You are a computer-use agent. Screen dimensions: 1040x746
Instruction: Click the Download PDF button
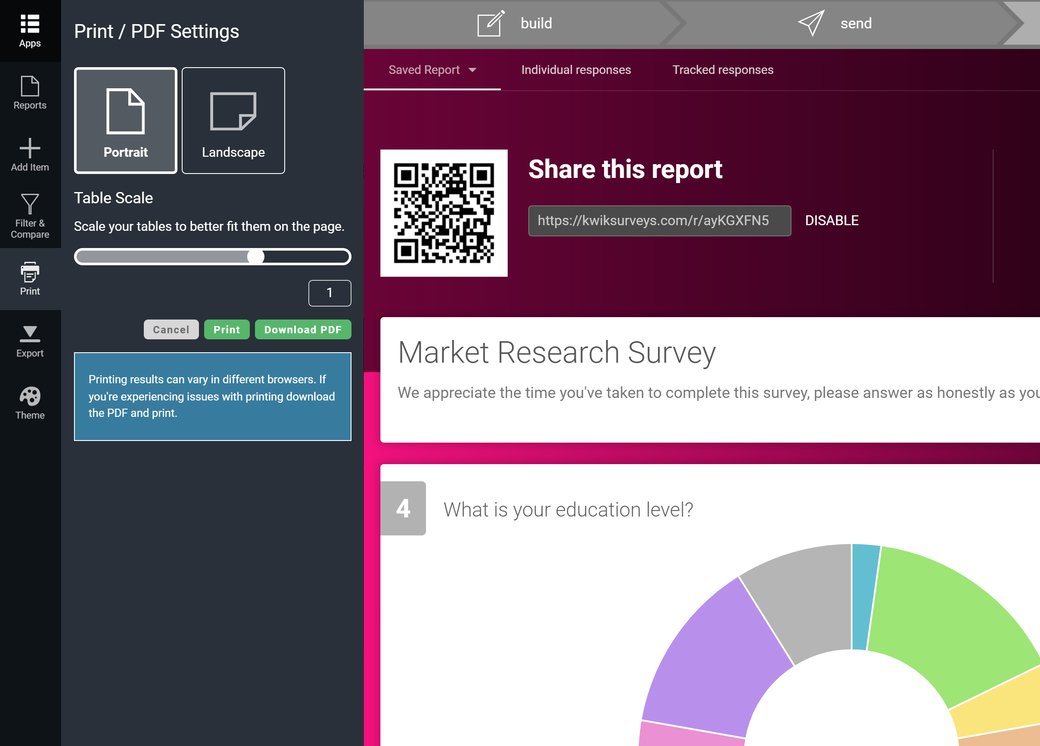[303, 329]
